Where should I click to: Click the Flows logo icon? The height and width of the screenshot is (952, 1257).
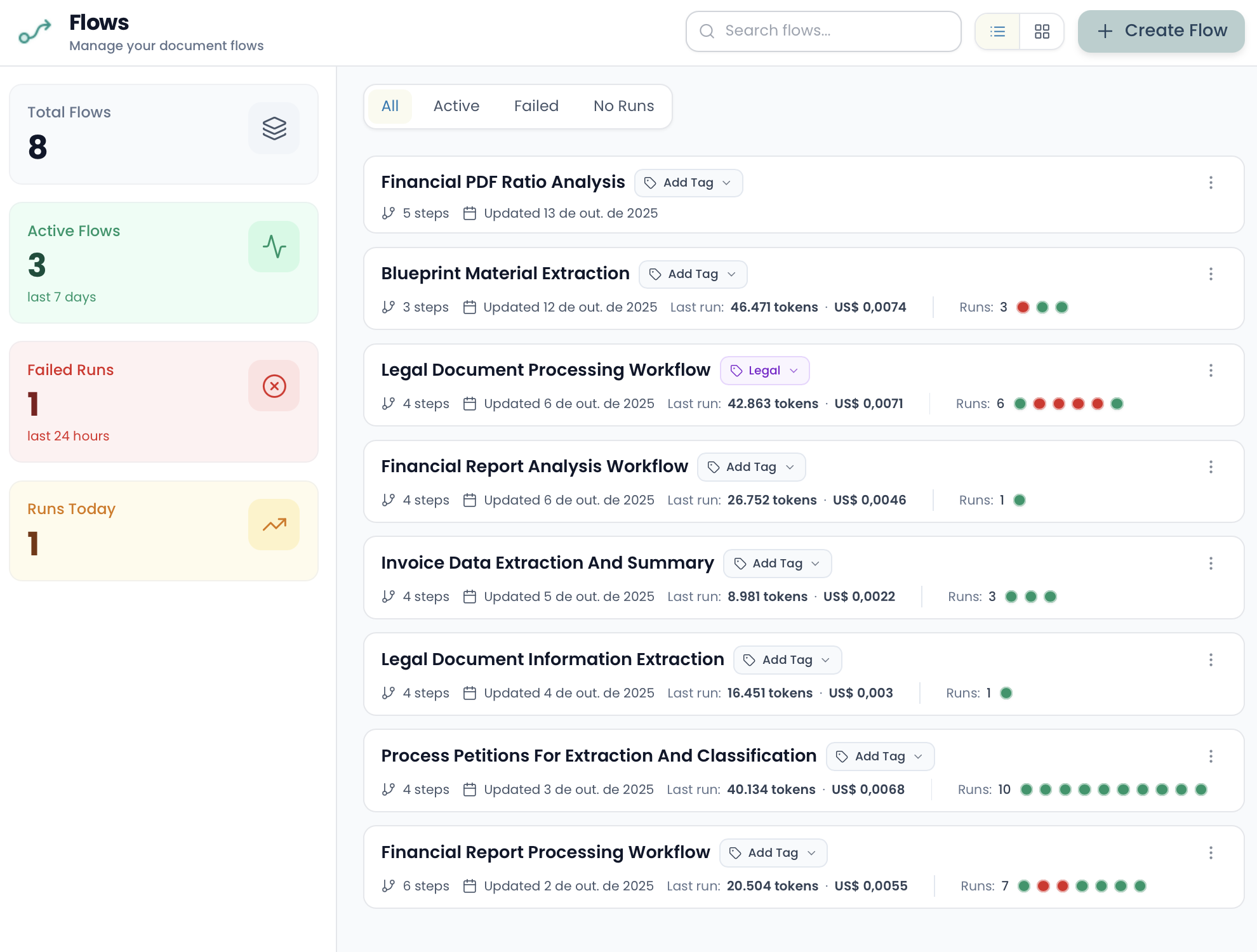[x=35, y=31]
